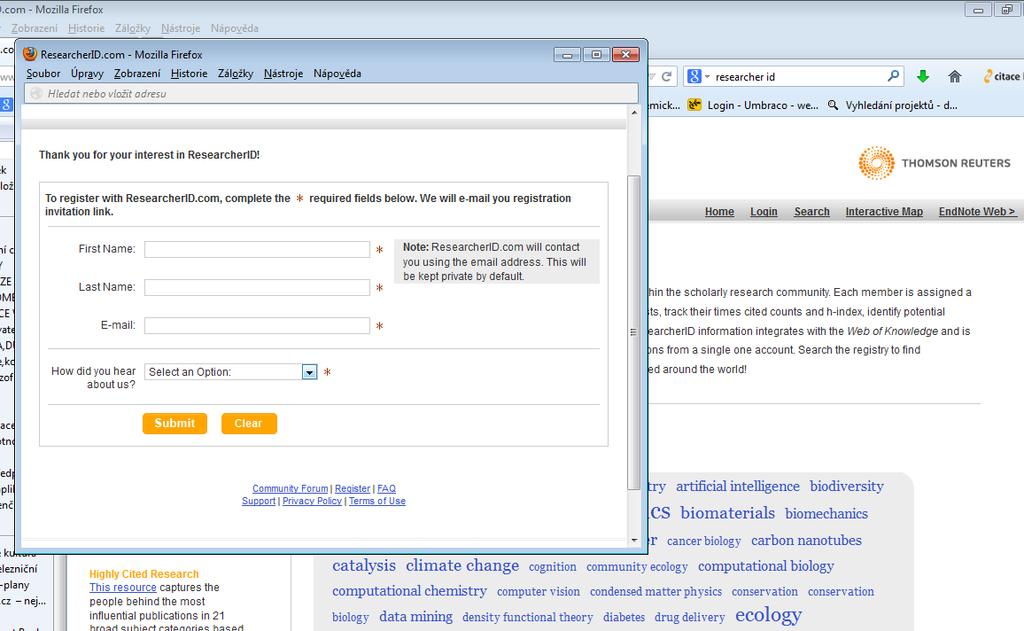Select the 'drug delivery' keyword tag
Viewport: 1024px width, 631px height.
[x=690, y=617]
